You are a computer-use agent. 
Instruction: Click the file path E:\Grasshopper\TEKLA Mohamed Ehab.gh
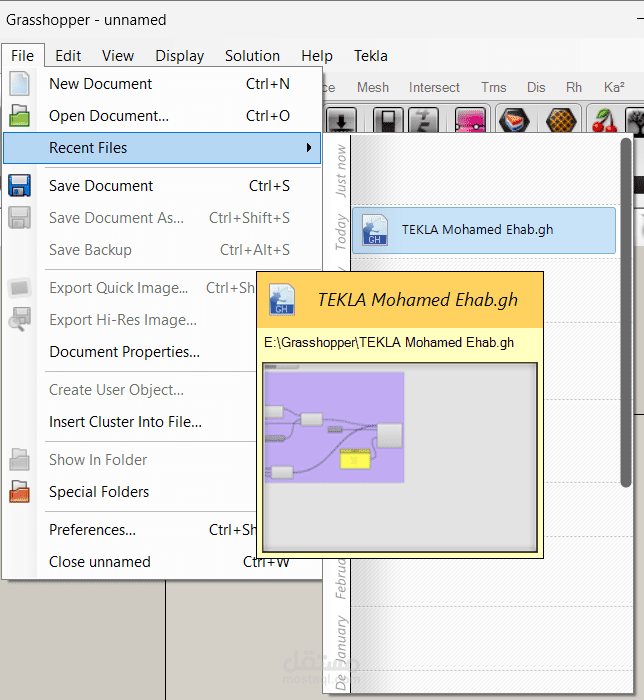click(x=389, y=343)
